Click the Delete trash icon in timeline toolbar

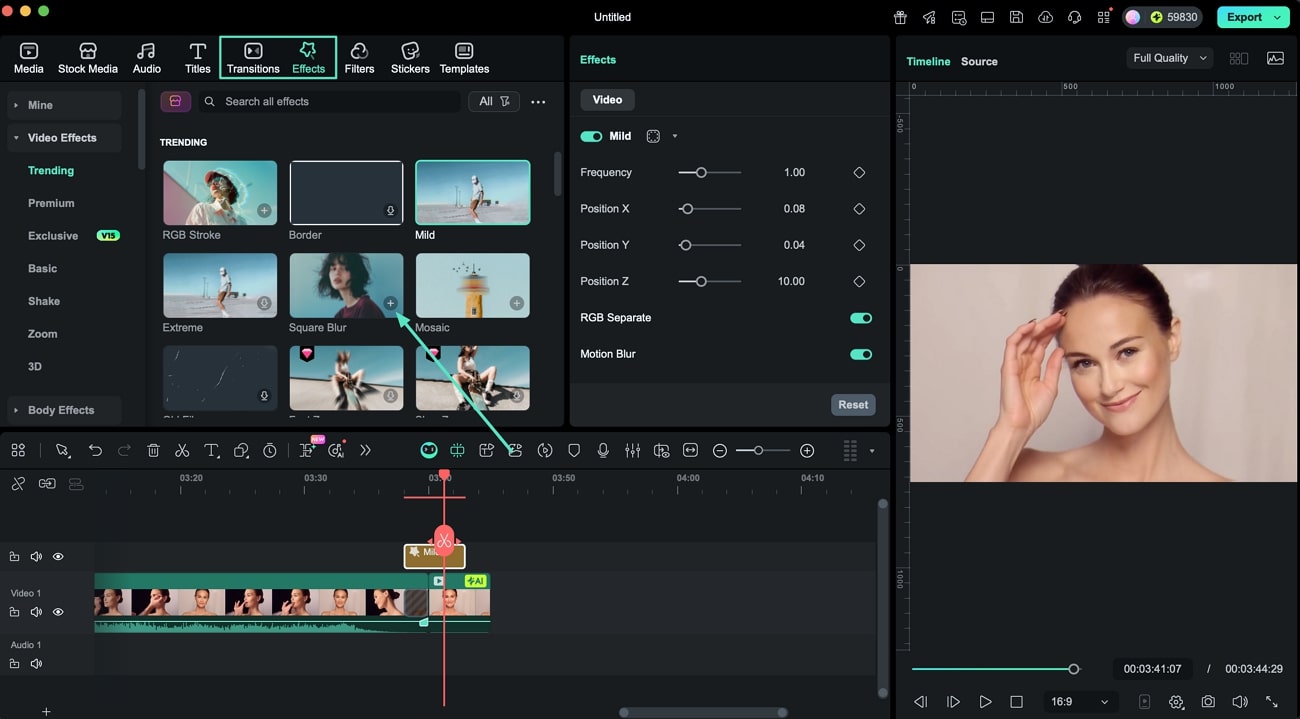153,450
